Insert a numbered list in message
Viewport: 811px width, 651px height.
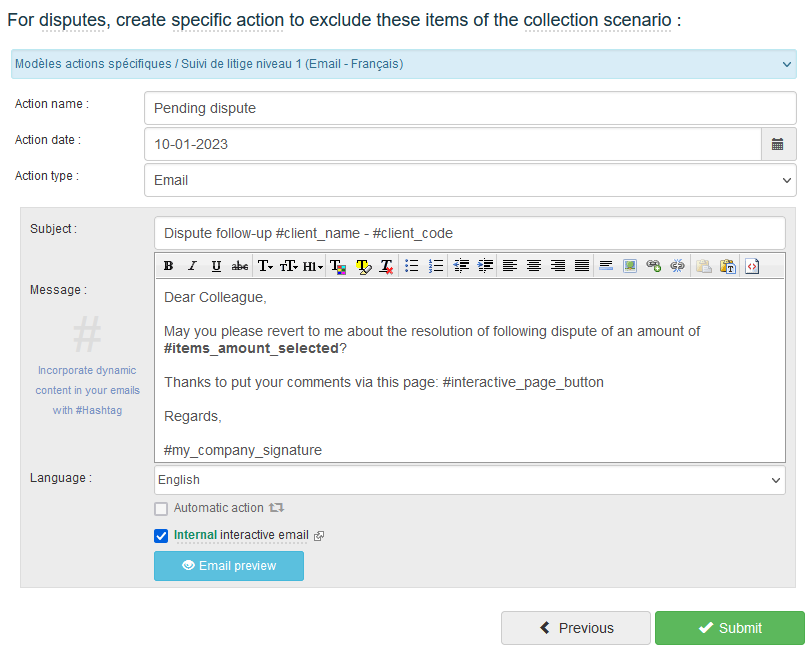(x=435, y=266)
